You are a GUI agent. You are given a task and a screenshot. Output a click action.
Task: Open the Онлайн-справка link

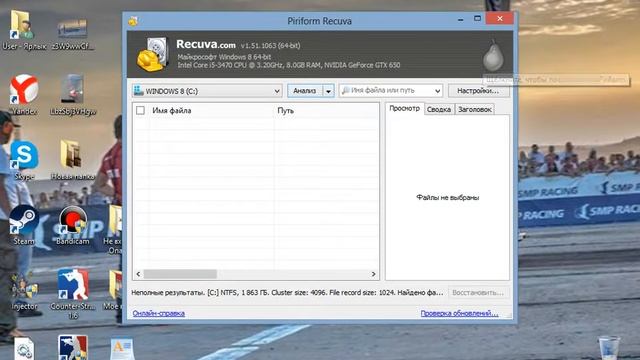pyautogui.click(x=159, y=313)
